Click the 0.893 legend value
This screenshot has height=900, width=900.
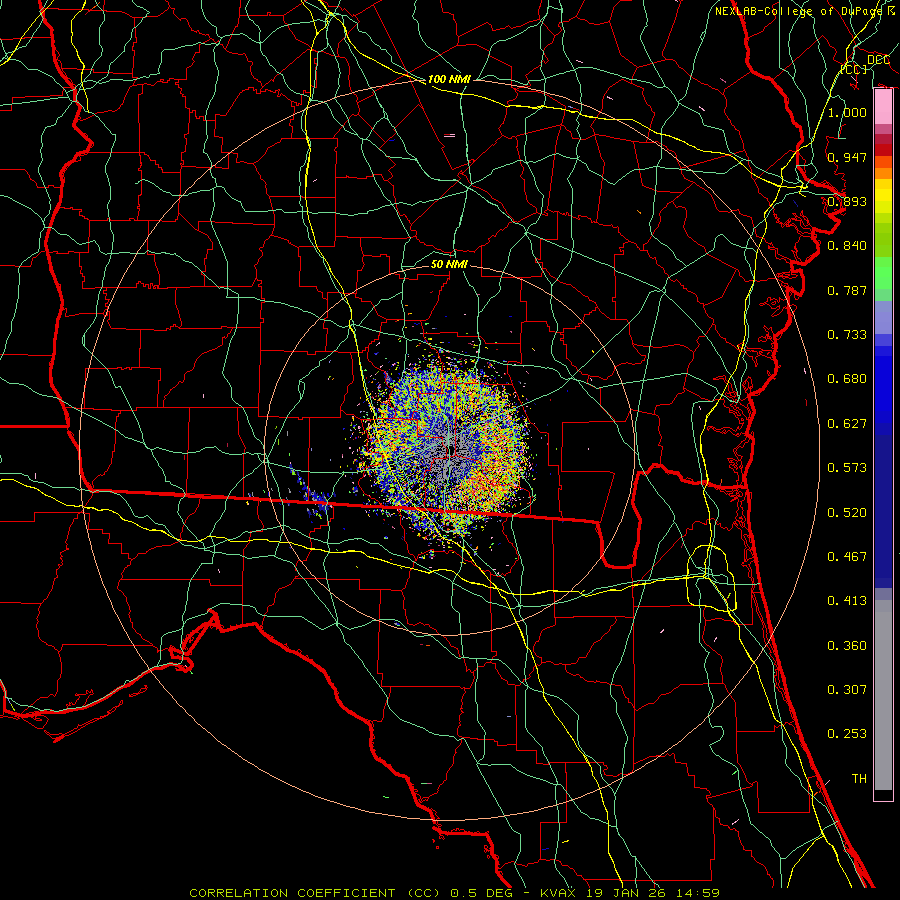coord(847,201)
